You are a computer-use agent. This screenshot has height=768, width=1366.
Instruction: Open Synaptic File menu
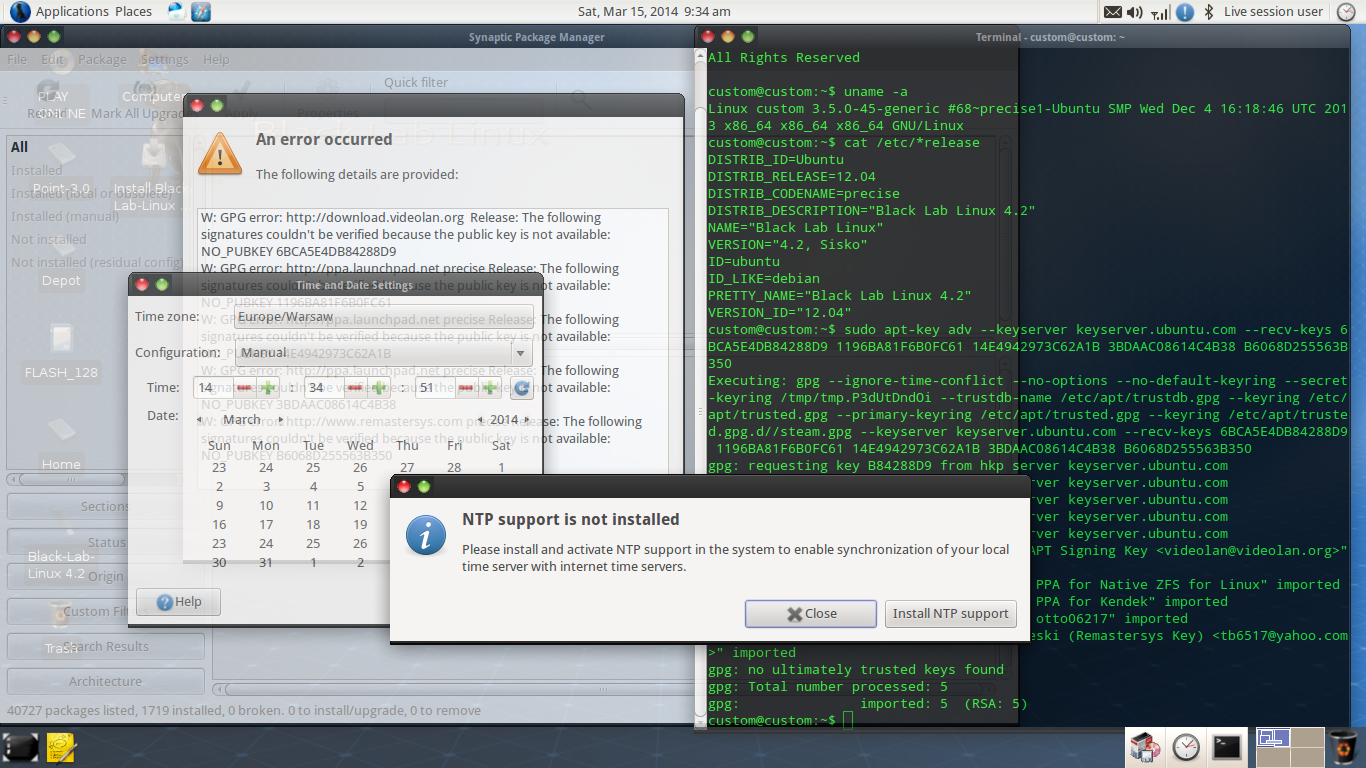[17, 59]
